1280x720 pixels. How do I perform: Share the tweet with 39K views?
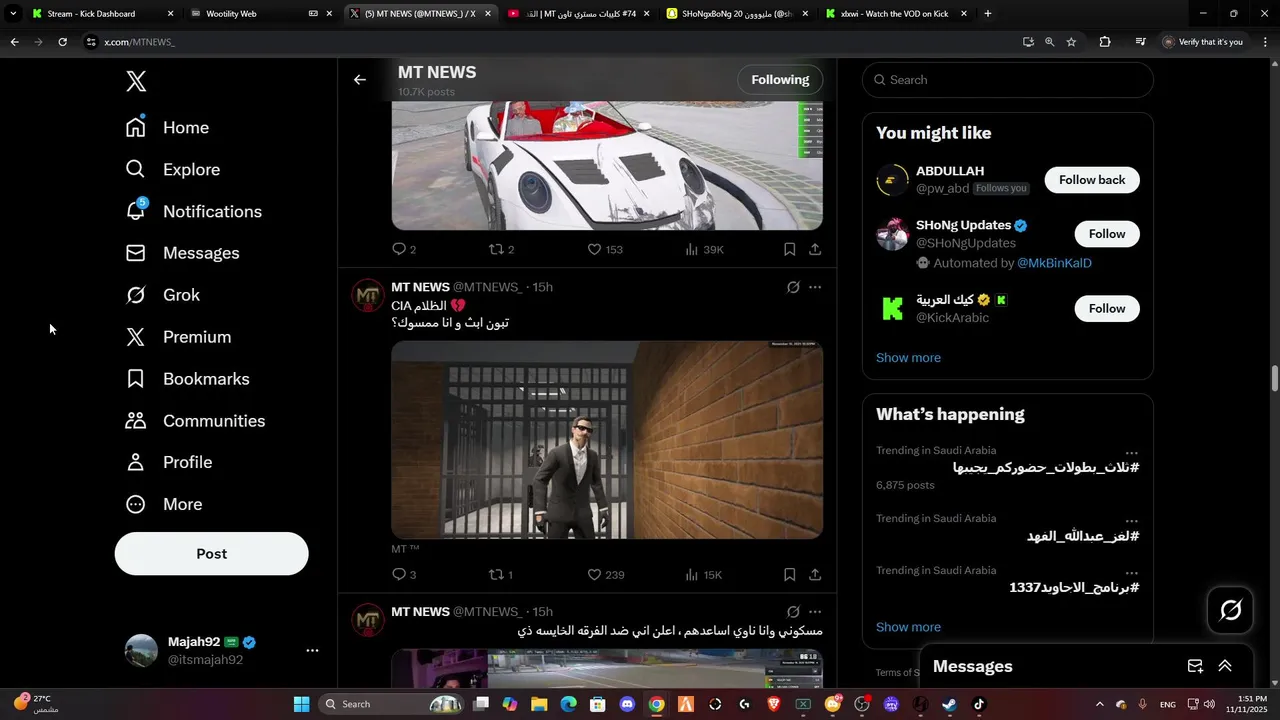[x=815, y=249]
